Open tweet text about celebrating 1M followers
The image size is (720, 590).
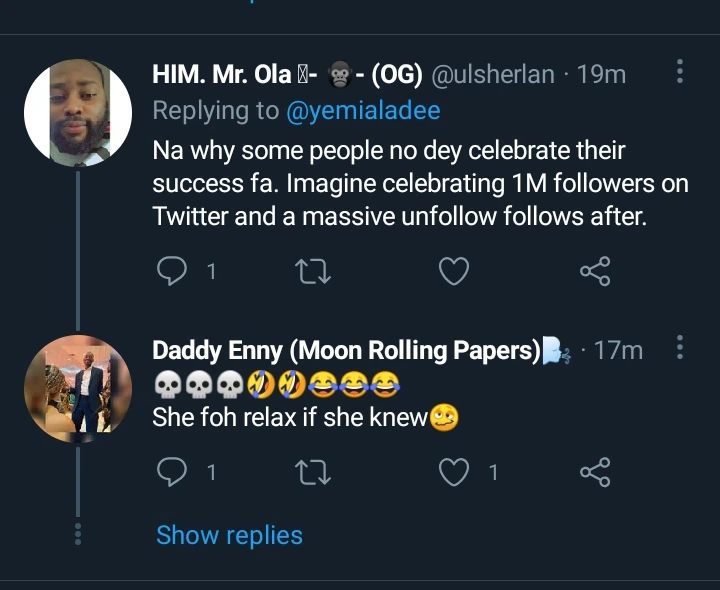tap(400, 184)
